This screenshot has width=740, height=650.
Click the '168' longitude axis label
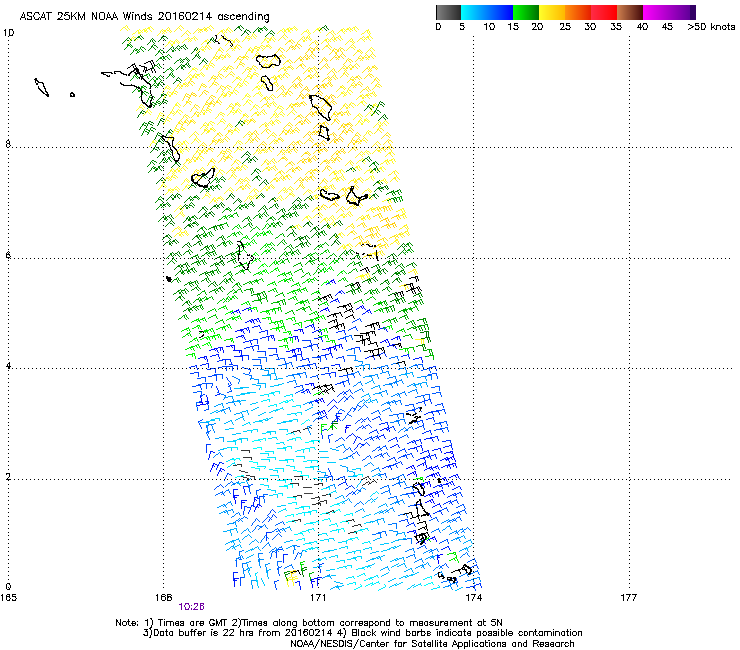coord(163,598)
